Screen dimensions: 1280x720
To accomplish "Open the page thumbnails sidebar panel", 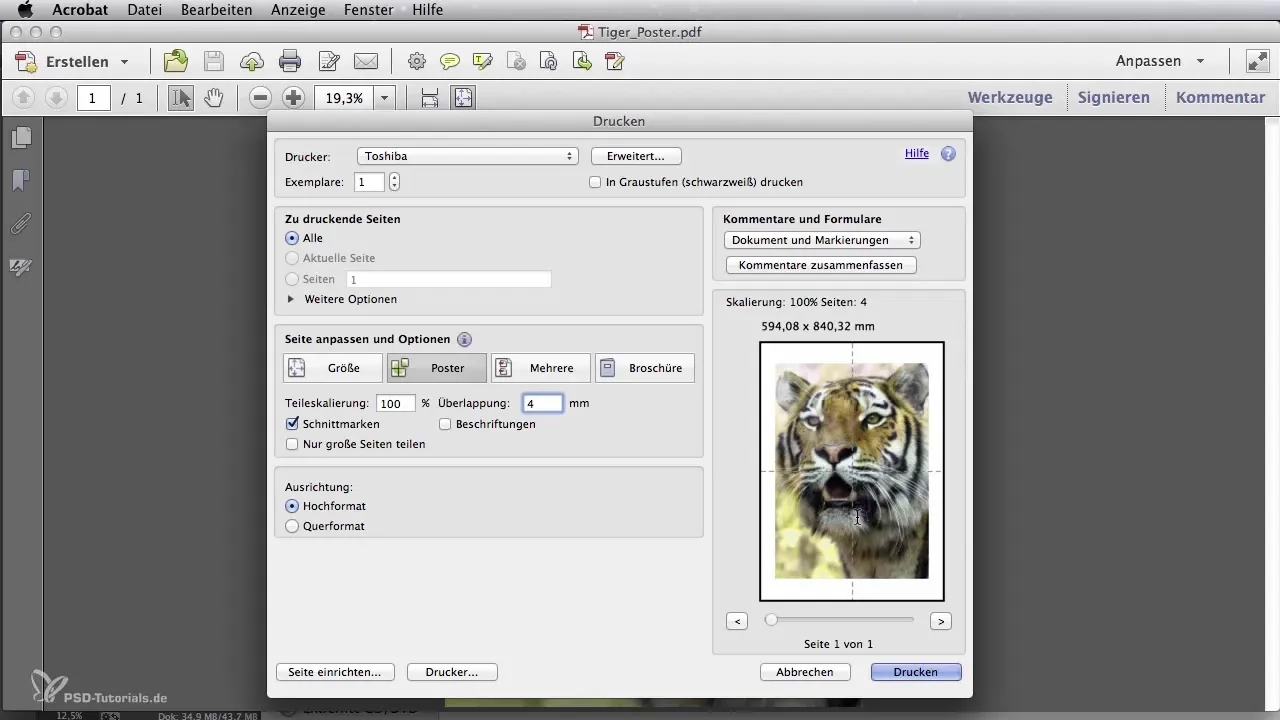I will coord(21,137).
